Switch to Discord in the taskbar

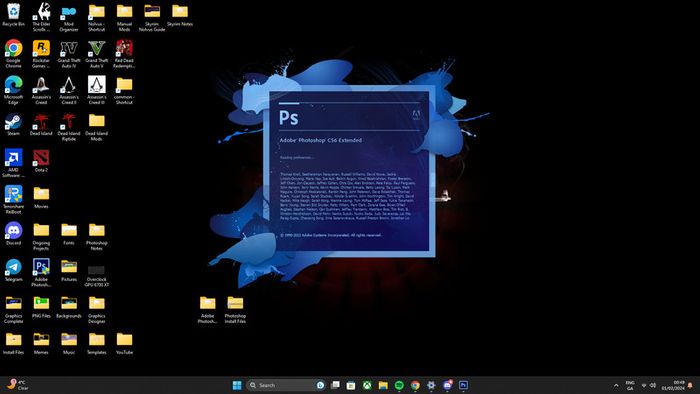447,385
